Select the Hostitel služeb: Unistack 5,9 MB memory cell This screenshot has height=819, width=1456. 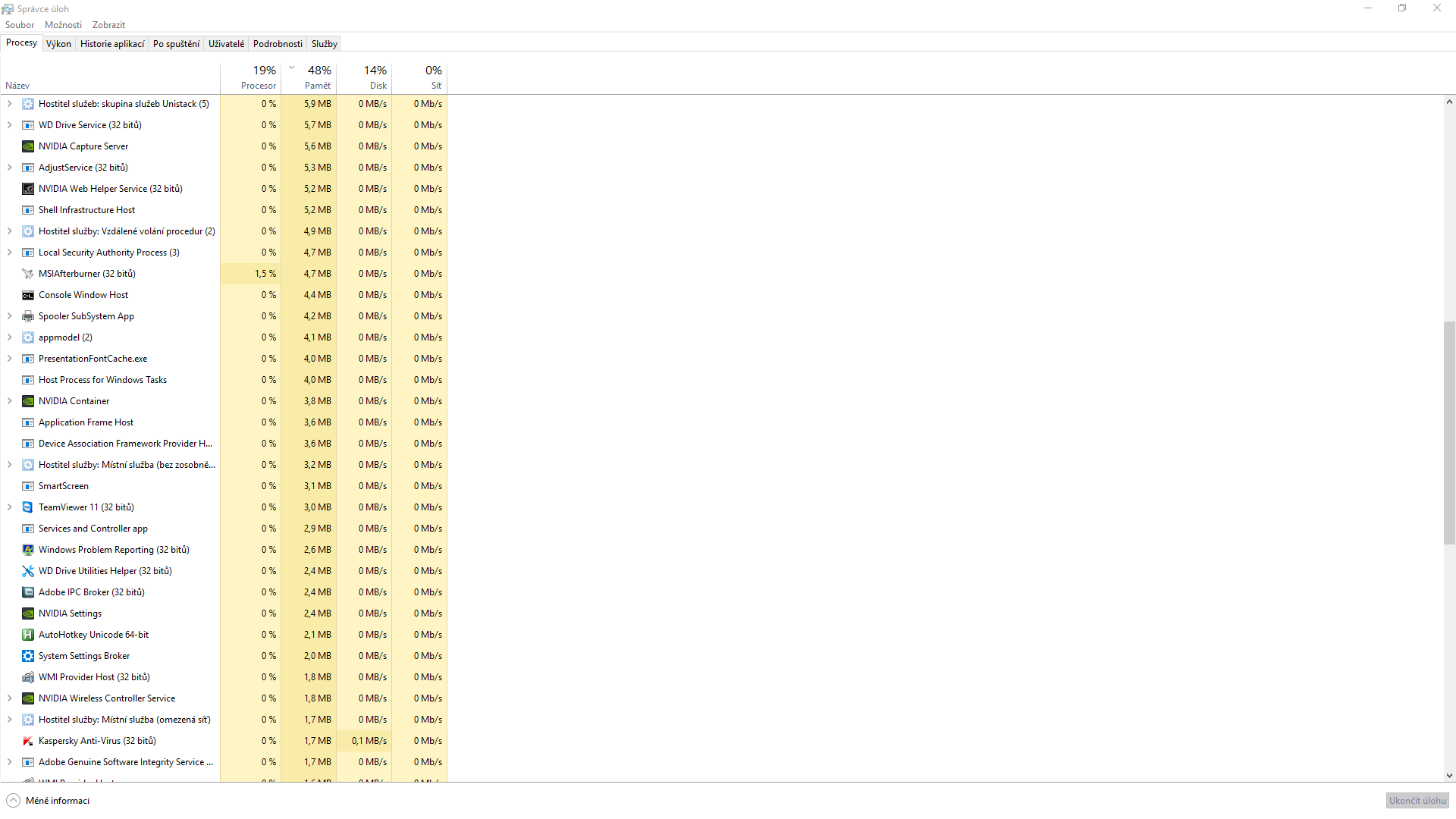(x=309, y=104)
